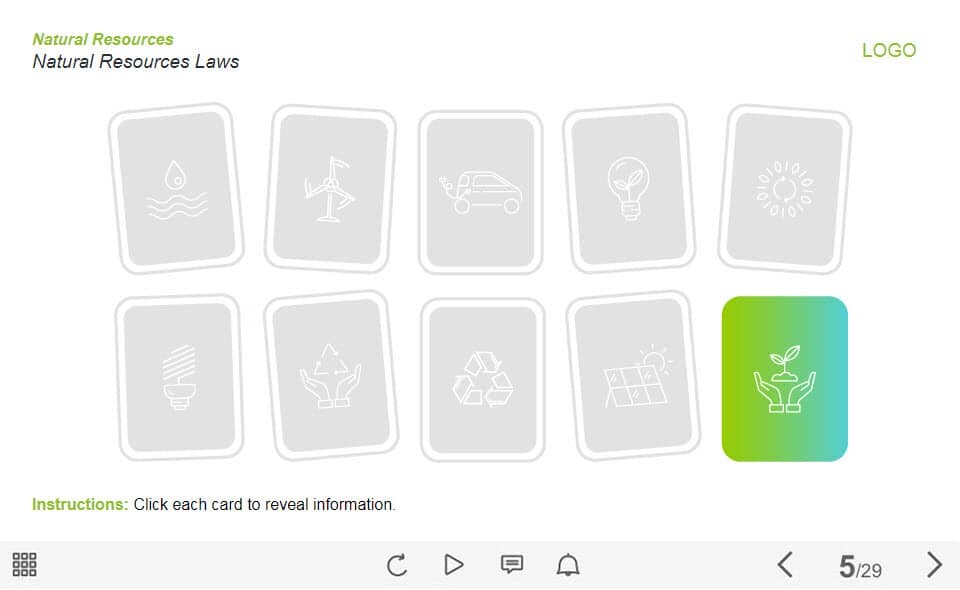The width and height of the screenshot is (960, 590).
Task: Click the LOGO text in the header
Action: (889, 50)
